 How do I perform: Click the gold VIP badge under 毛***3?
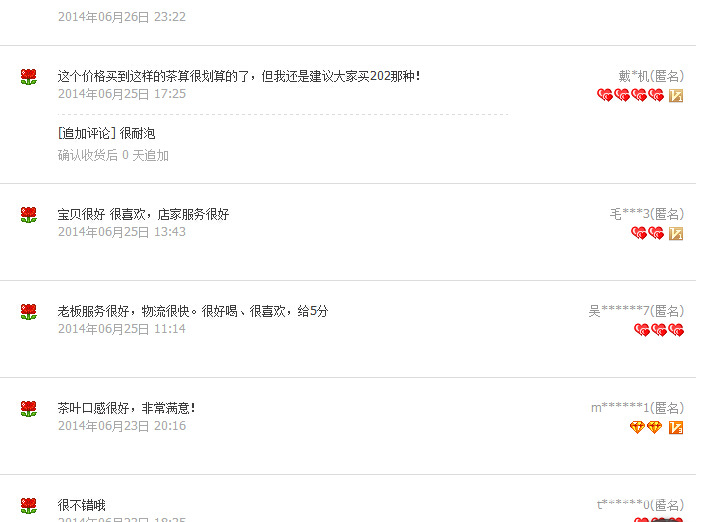(676, 234)
